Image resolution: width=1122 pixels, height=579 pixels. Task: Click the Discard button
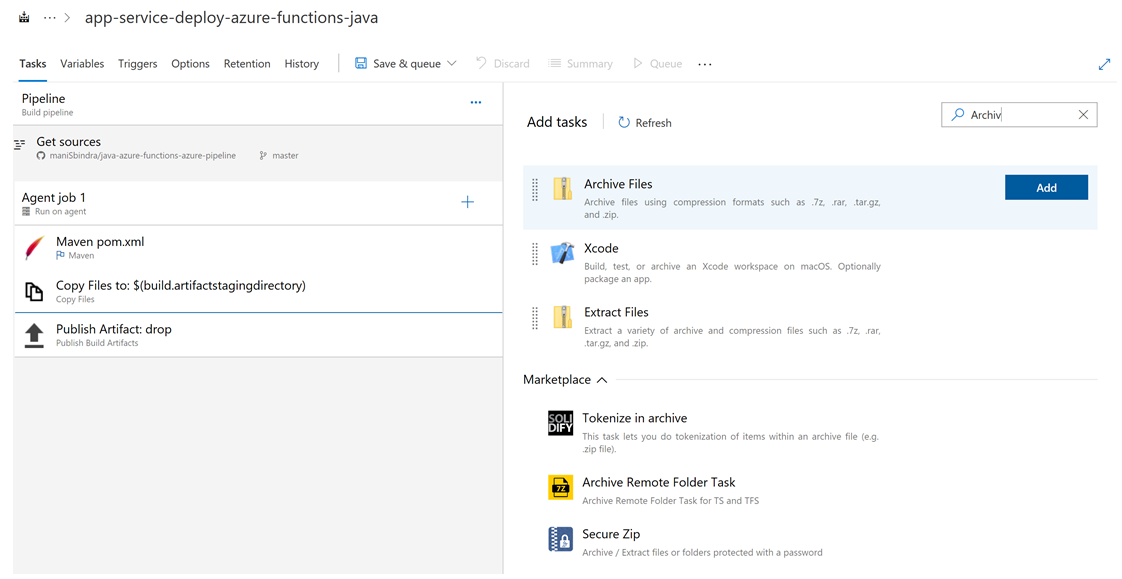[x=503, y=64]
